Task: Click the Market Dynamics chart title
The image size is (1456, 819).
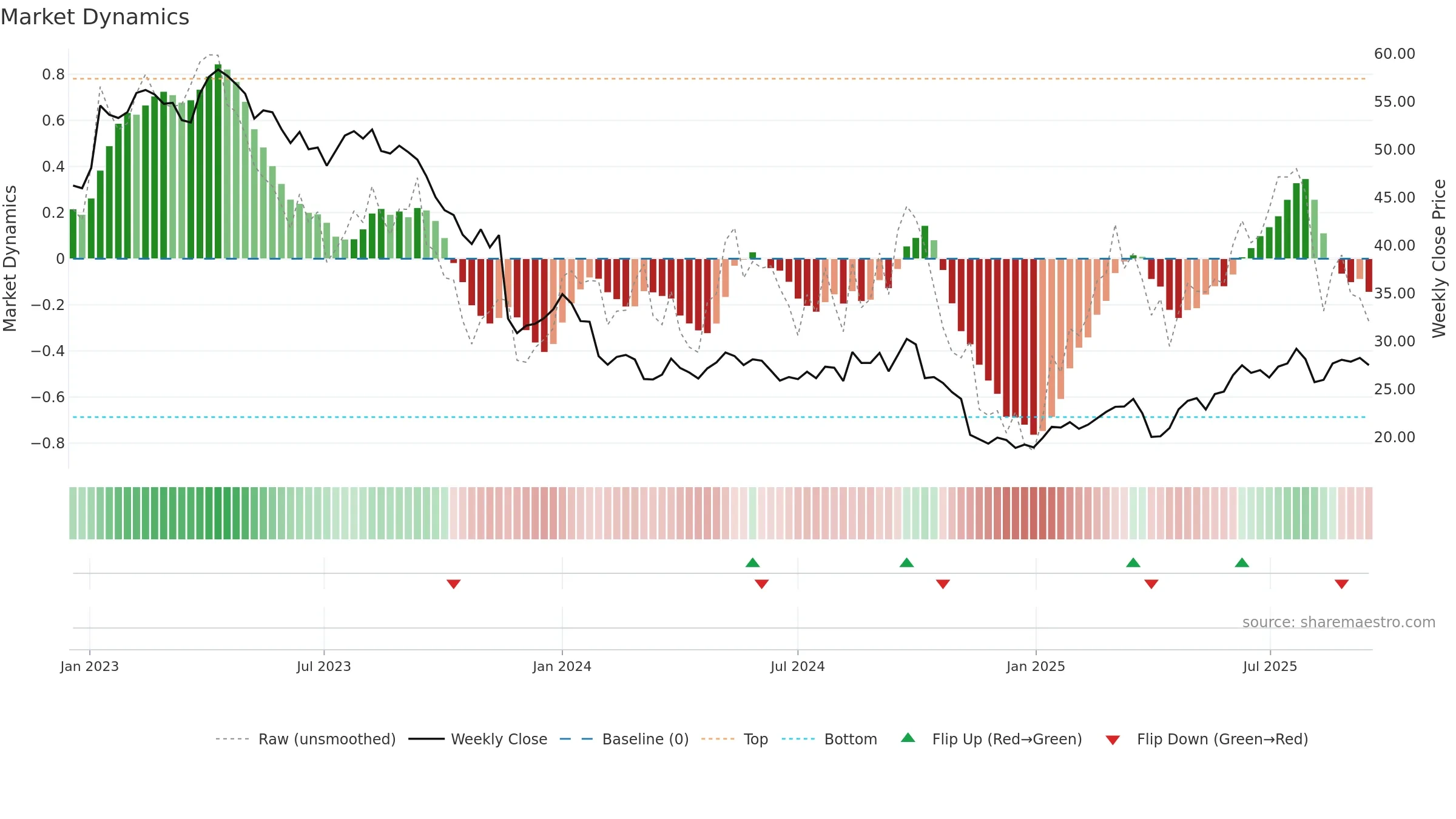Action: (95, 17)
